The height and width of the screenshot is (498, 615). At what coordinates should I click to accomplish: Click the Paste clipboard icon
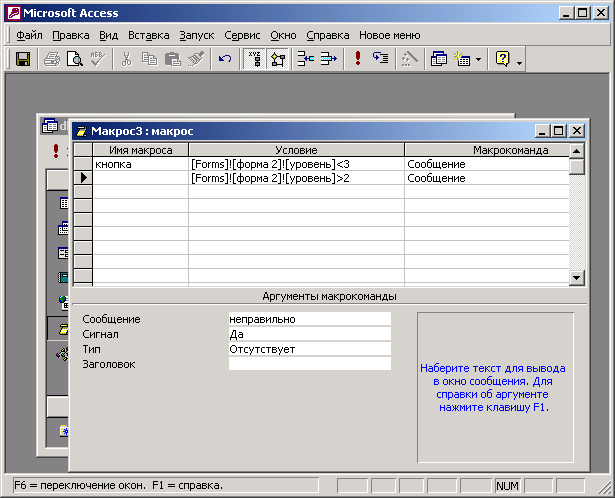coord(172,59)
